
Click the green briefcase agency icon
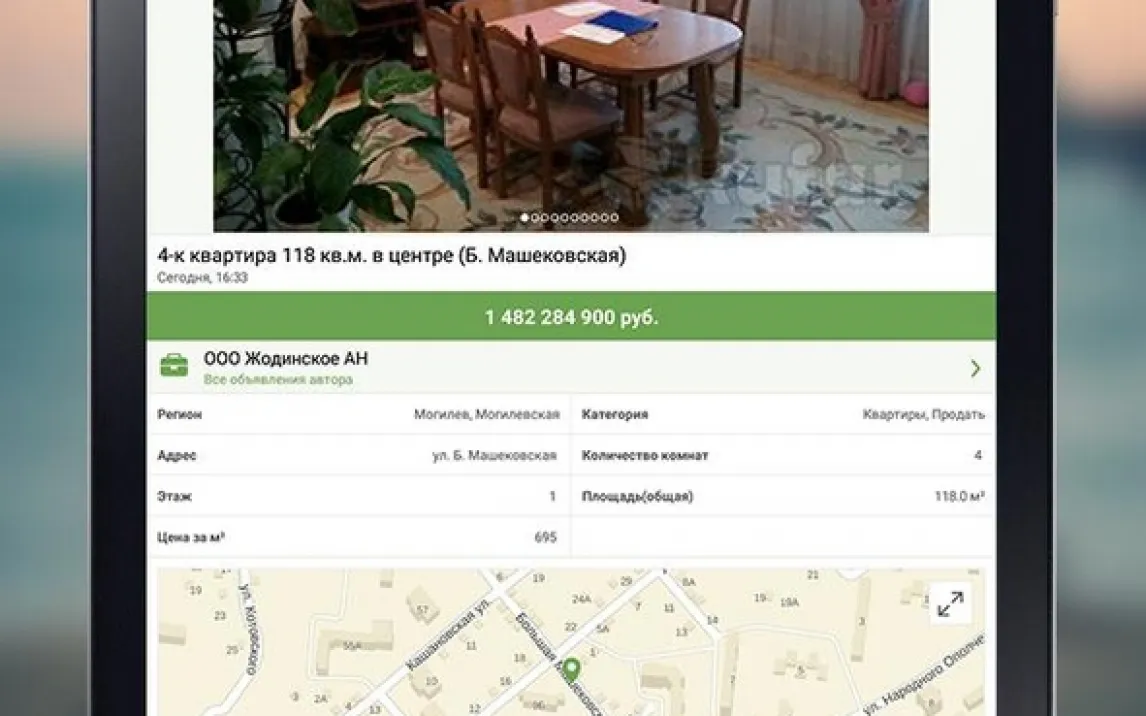pos(174,365)
